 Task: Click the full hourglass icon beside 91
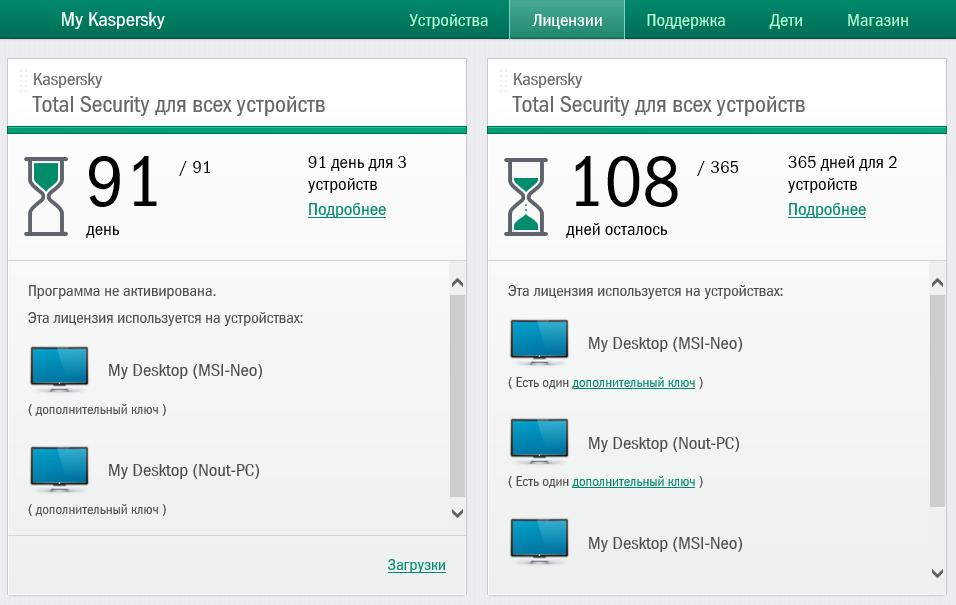(x=46, y=196)
